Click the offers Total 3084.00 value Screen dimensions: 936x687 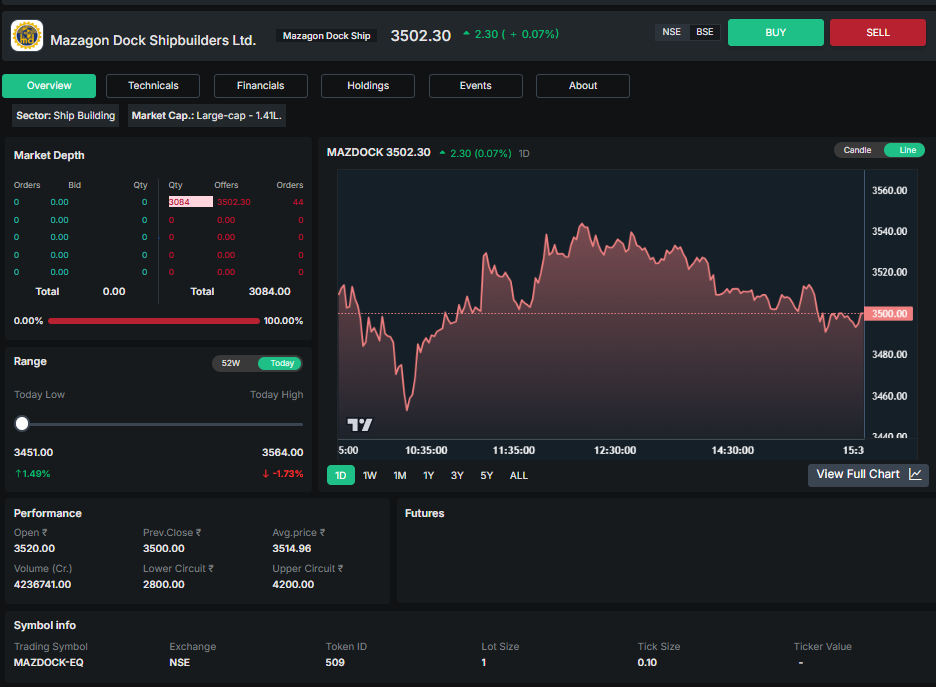pos(269,291)
